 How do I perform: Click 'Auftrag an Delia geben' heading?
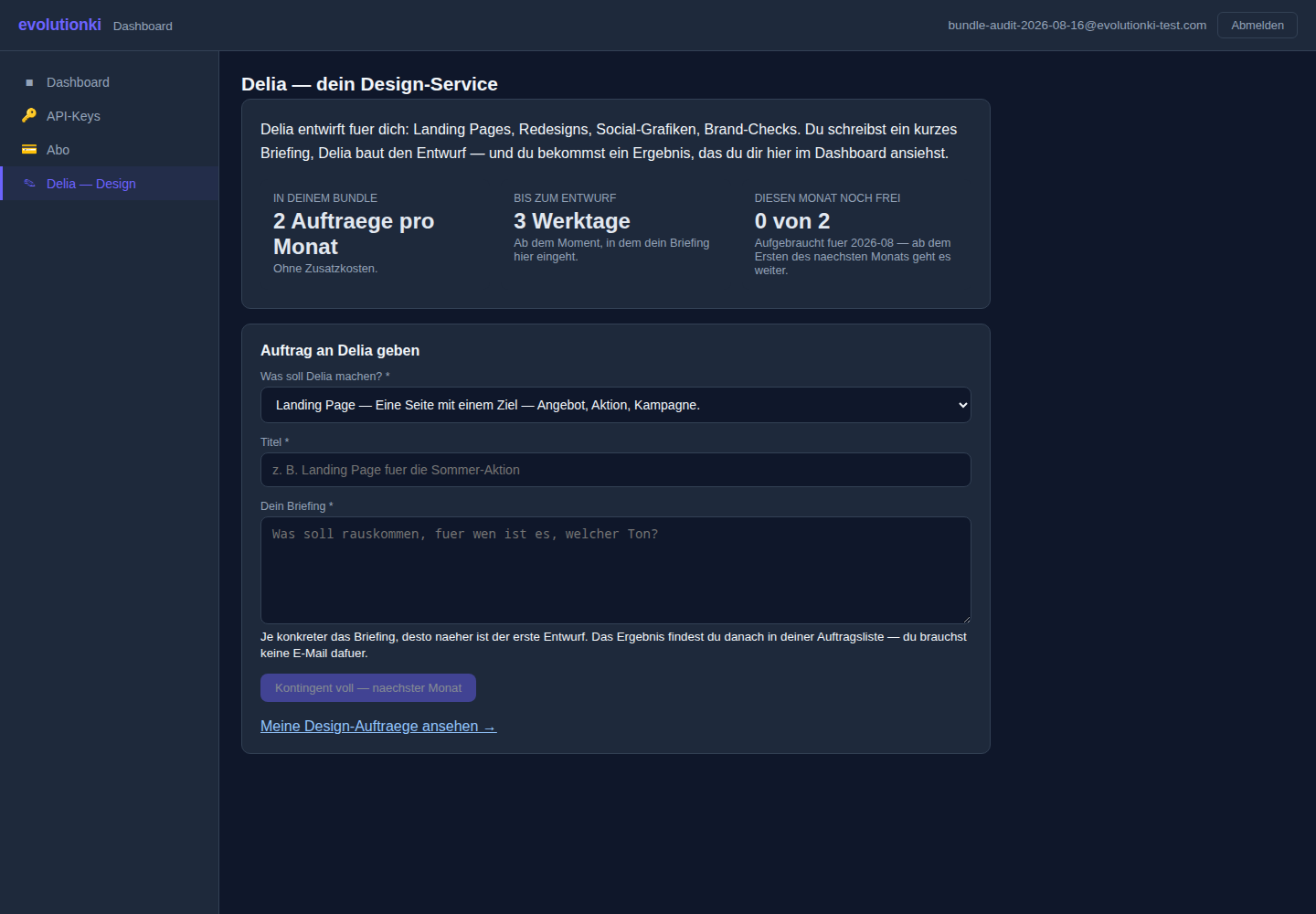tap(340, 350)
